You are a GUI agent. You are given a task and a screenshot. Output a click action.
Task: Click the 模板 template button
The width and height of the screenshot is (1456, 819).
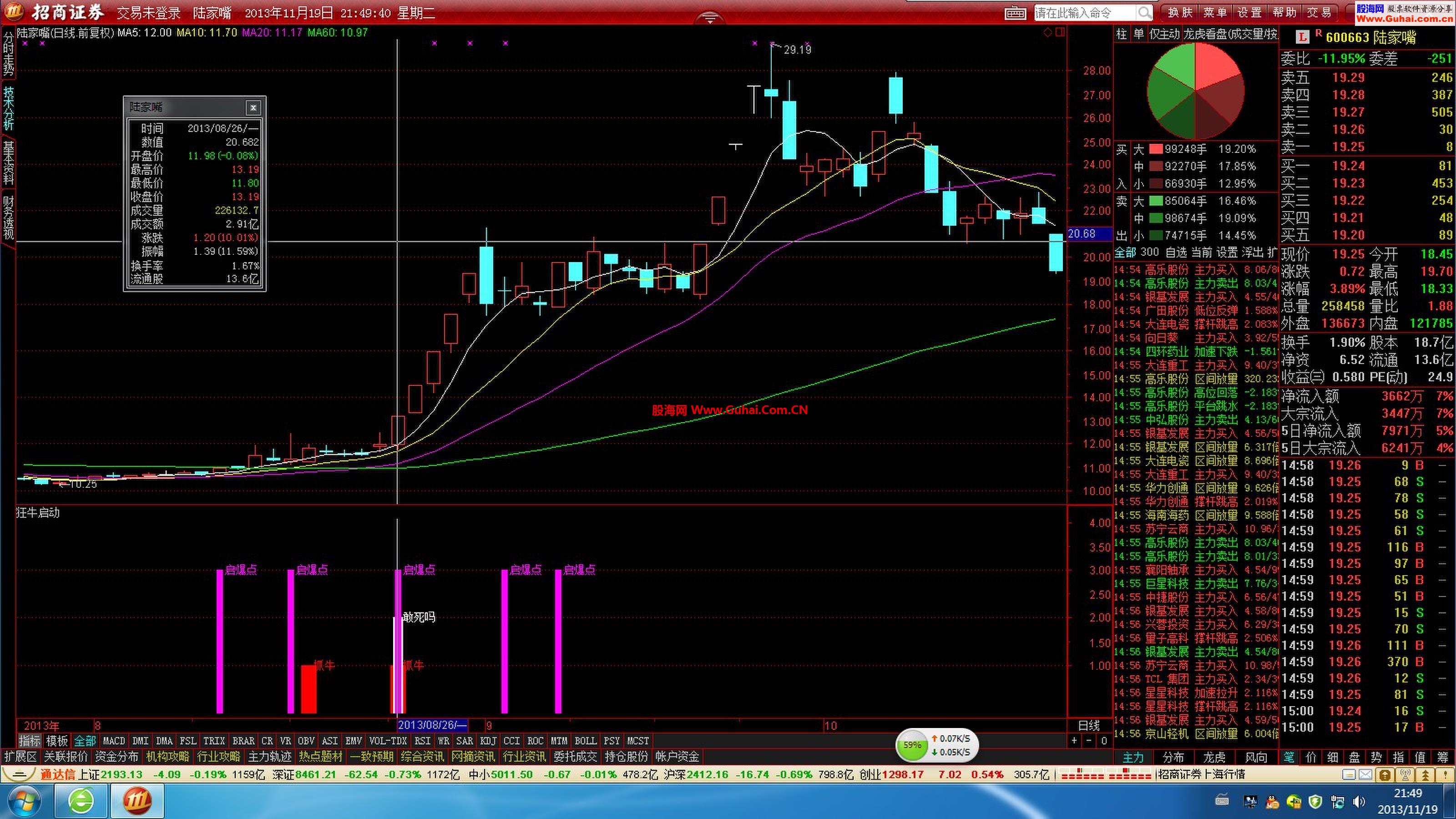tap(56, 740)
